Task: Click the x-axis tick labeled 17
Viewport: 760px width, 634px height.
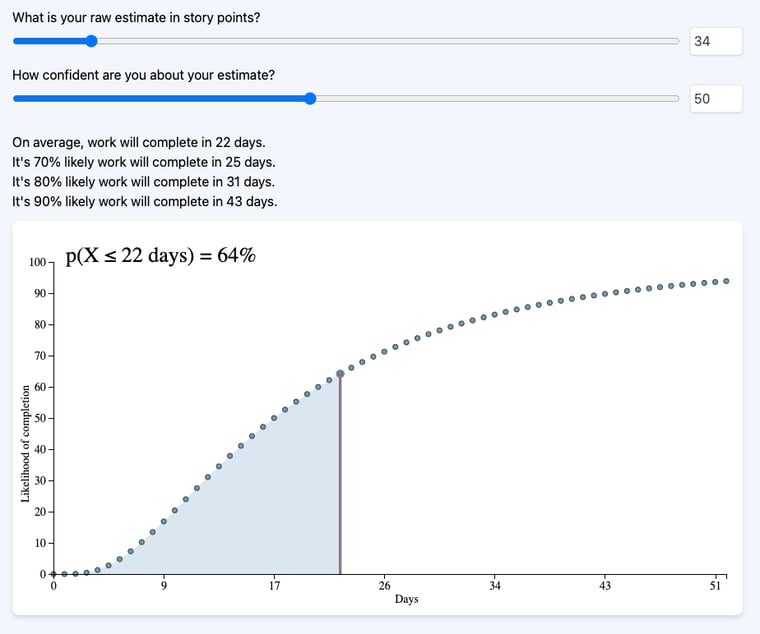Action: (x=274, y=586)
